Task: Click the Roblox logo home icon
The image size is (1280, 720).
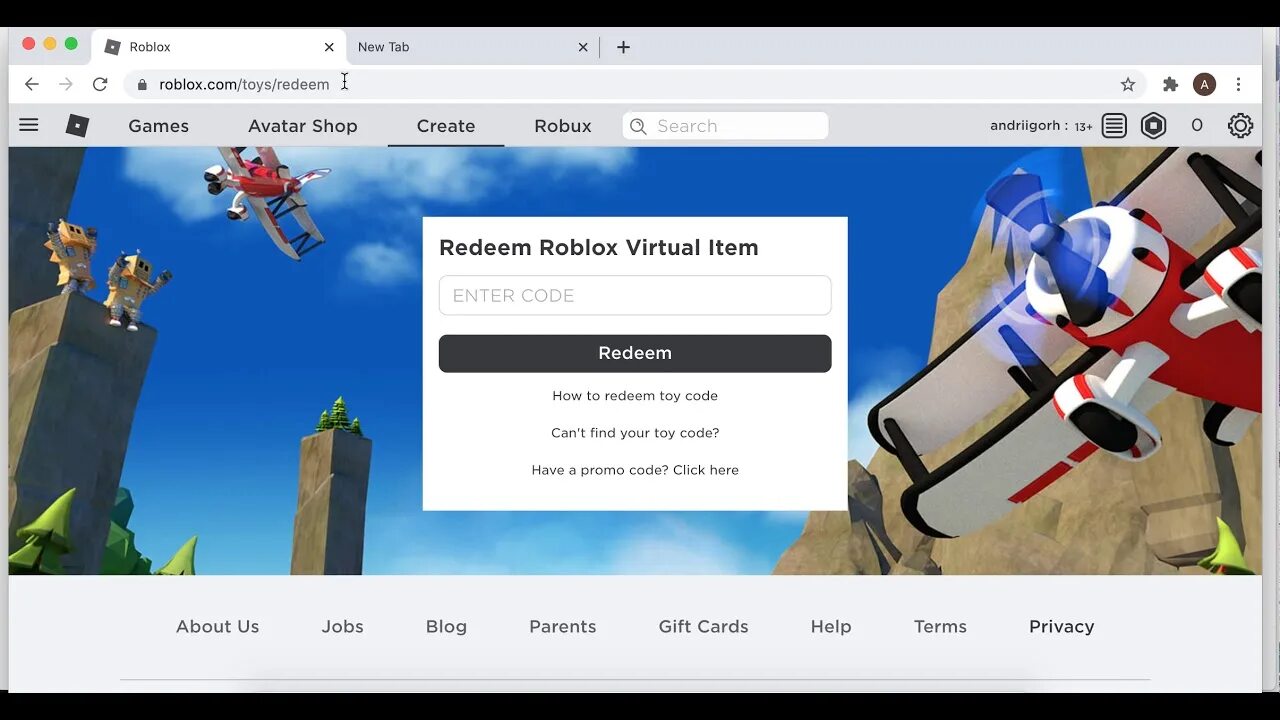Action: pos(77,125)
